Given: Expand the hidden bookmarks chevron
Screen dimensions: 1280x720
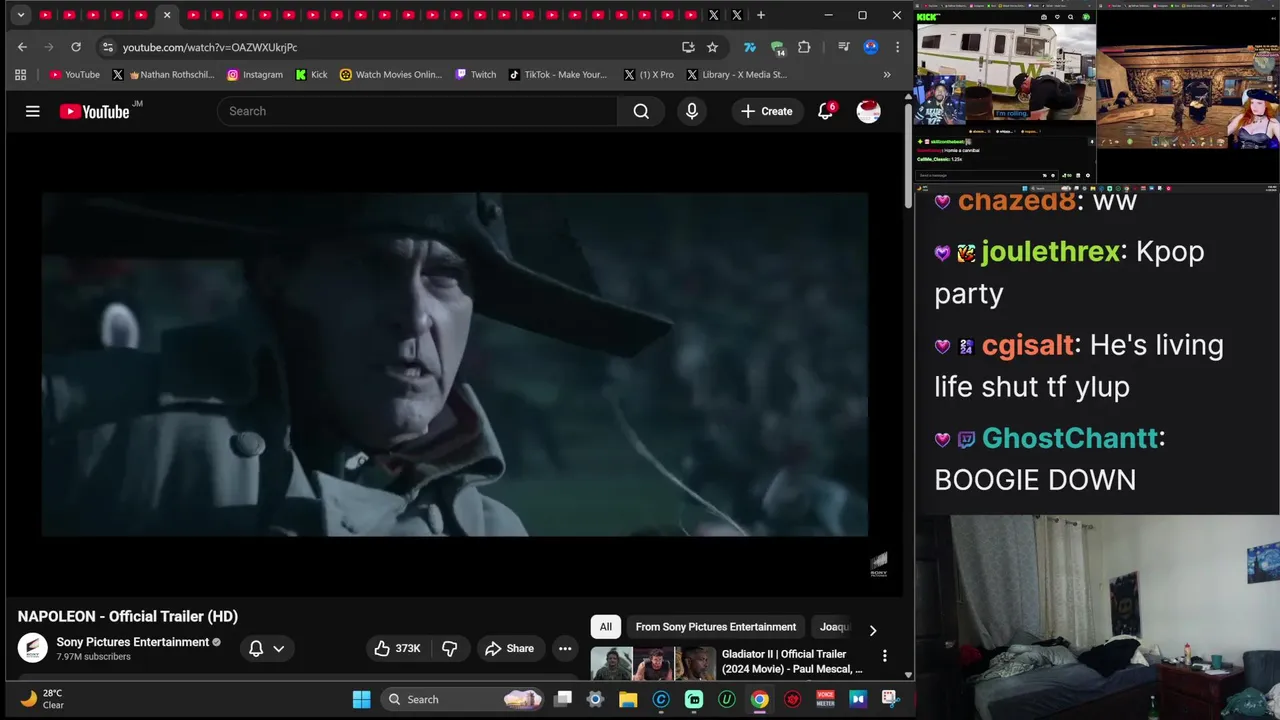Looking at the screenshot, I should pos(886,74).
